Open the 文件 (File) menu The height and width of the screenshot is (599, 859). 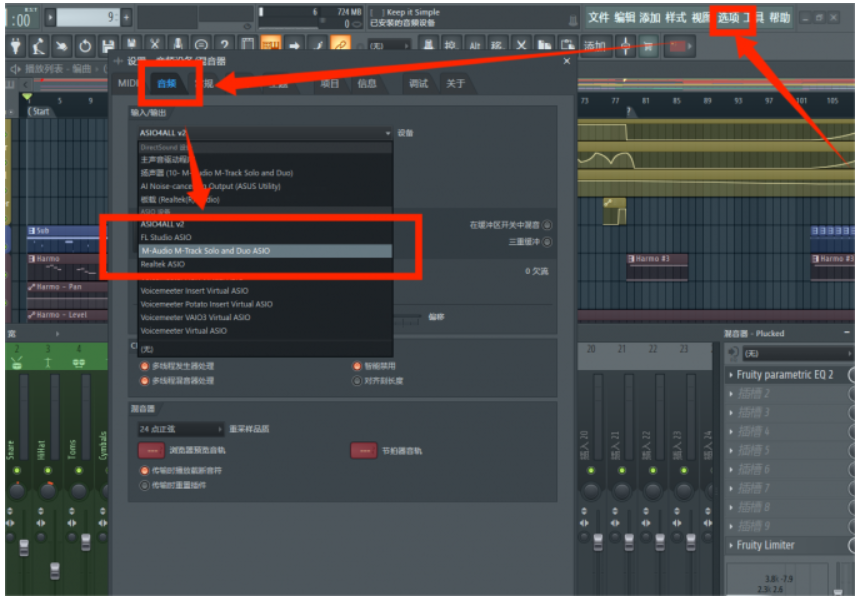coord(598,18)
